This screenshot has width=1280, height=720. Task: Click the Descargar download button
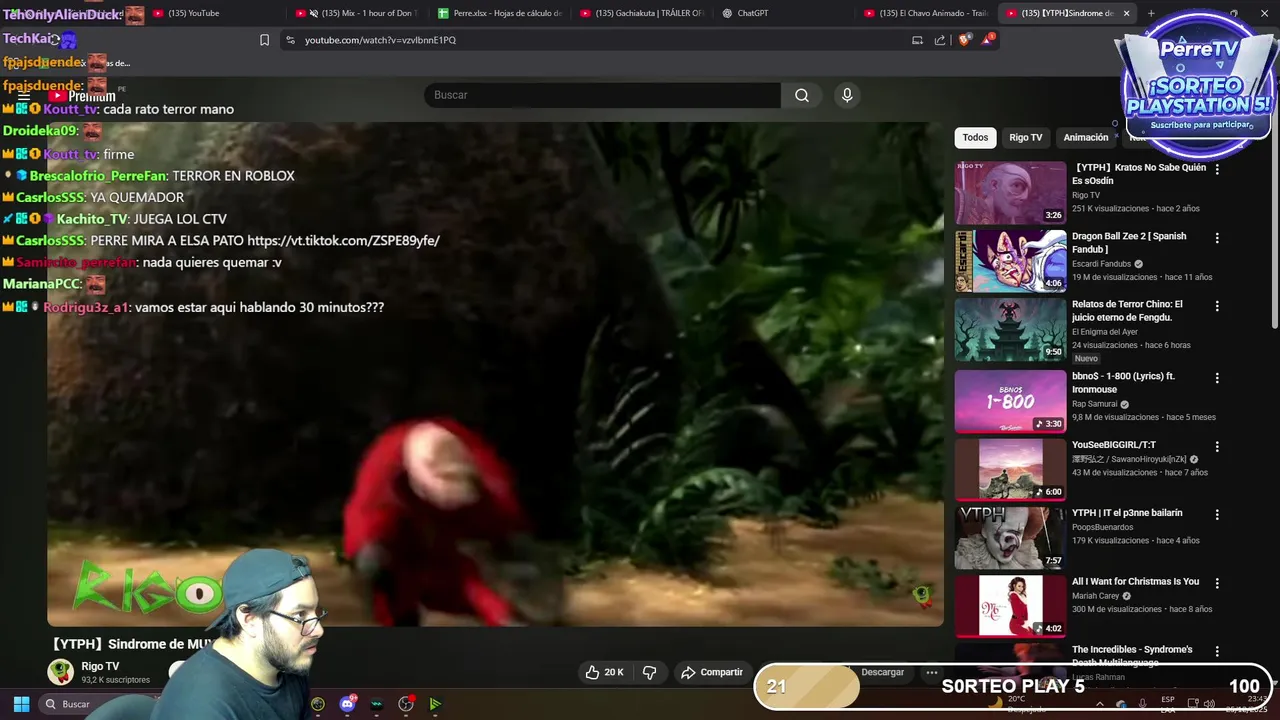[882, 672]
